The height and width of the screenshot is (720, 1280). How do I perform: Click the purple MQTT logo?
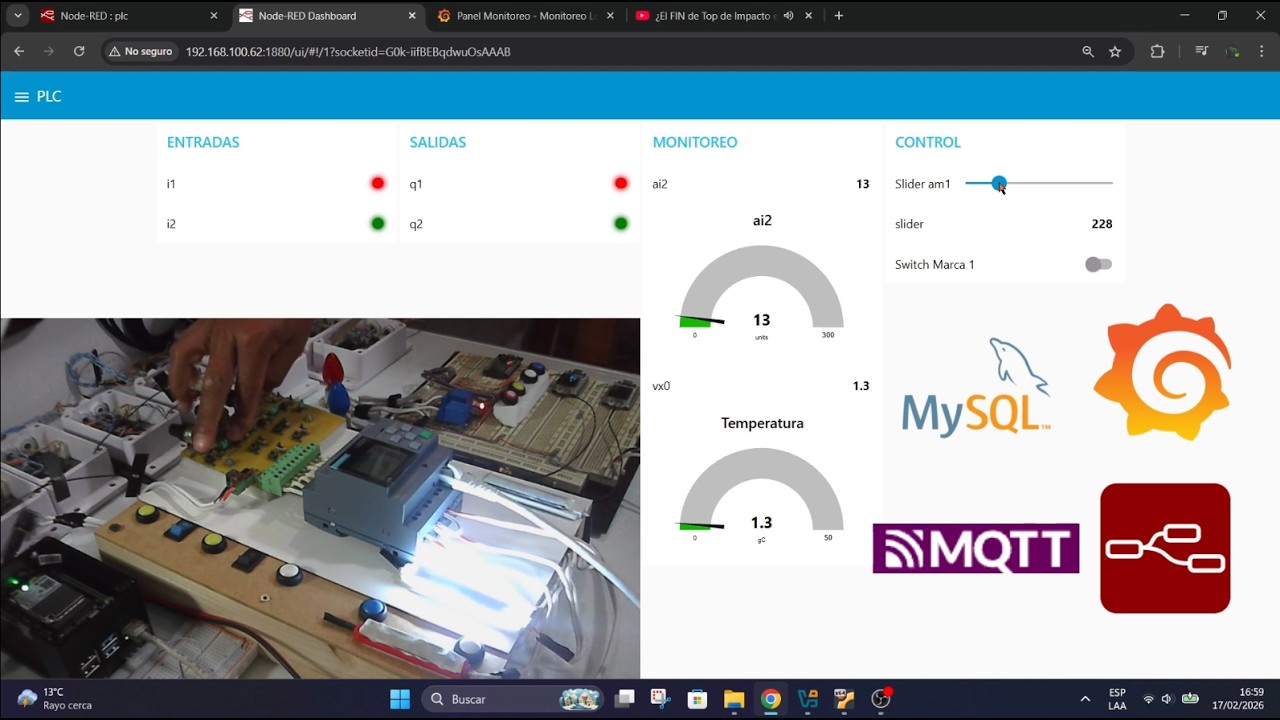click(x=976, y=548)
